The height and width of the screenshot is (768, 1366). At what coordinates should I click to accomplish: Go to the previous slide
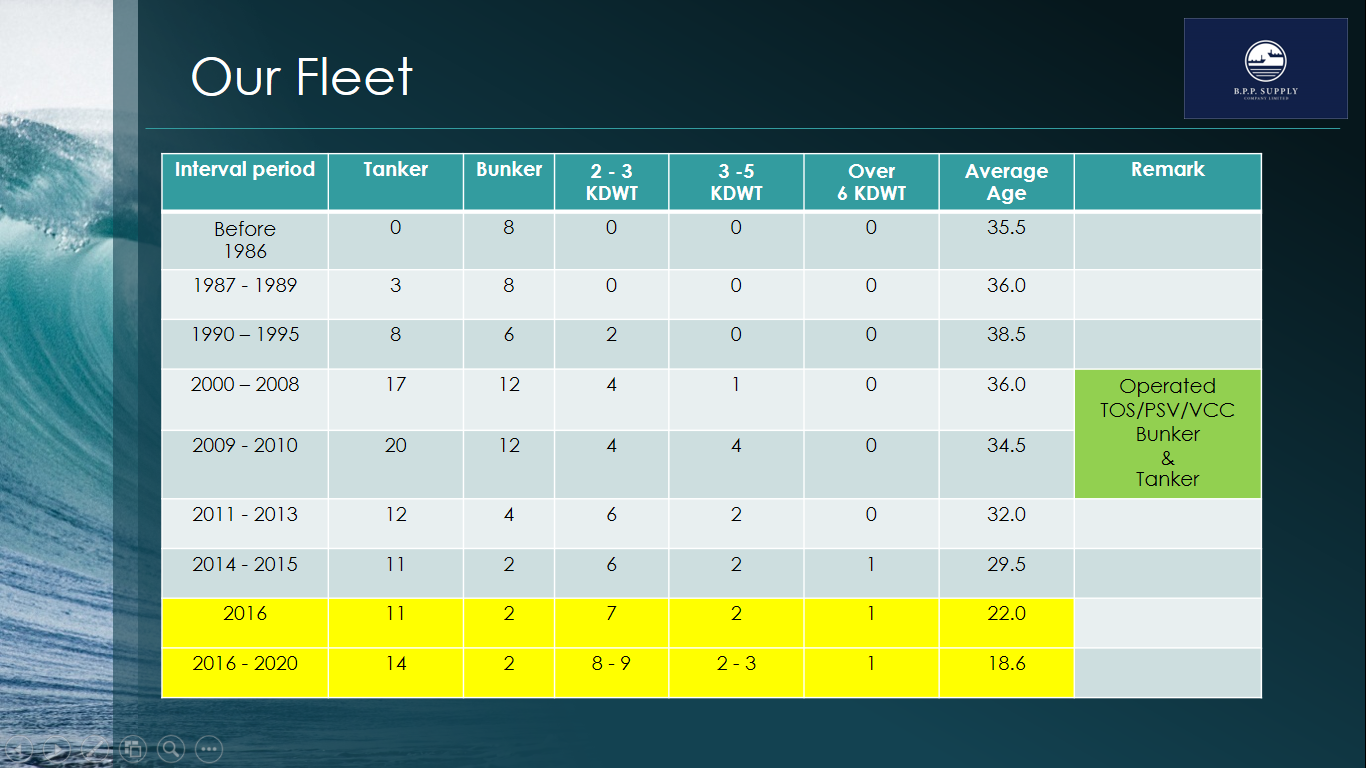(x=18, y=748)
